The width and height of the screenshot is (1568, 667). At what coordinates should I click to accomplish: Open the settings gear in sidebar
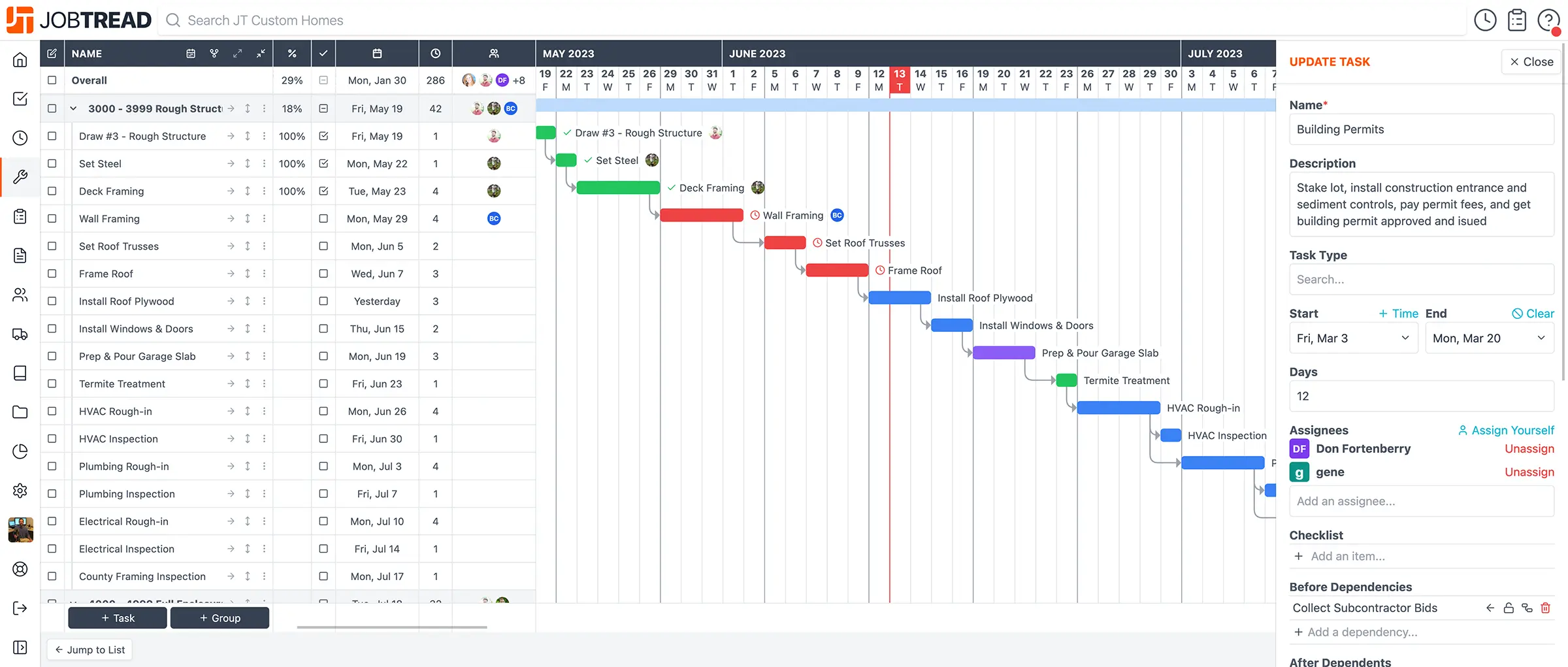[20, 491]
